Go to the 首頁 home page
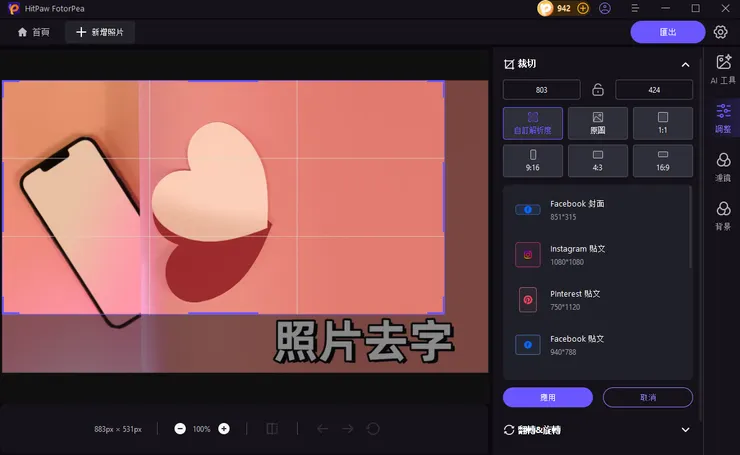The width and height of the screenshot is (740, 455). [34, 32]
